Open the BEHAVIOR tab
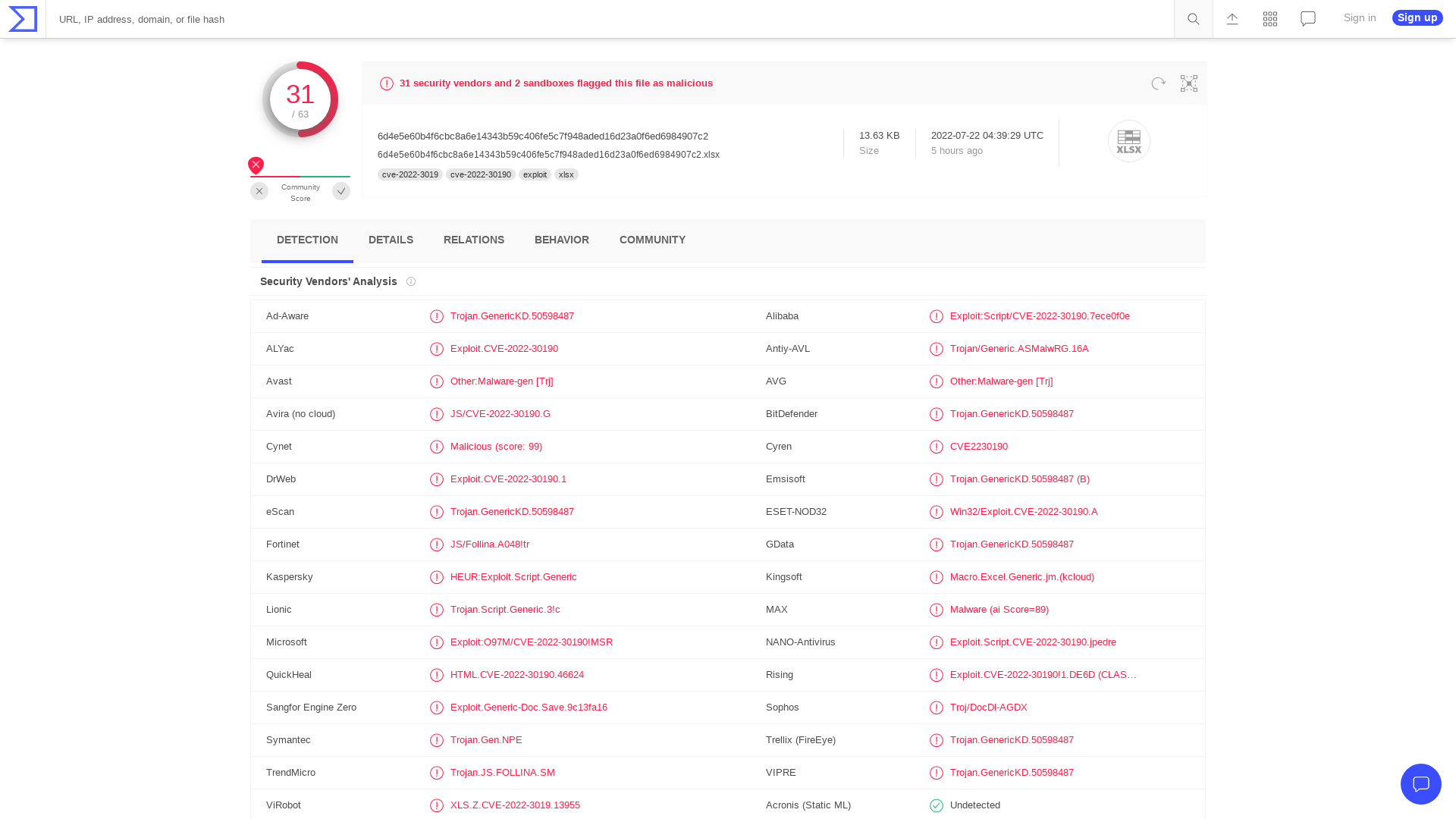The image size is (1456, 819). click(x=561, y=240)
